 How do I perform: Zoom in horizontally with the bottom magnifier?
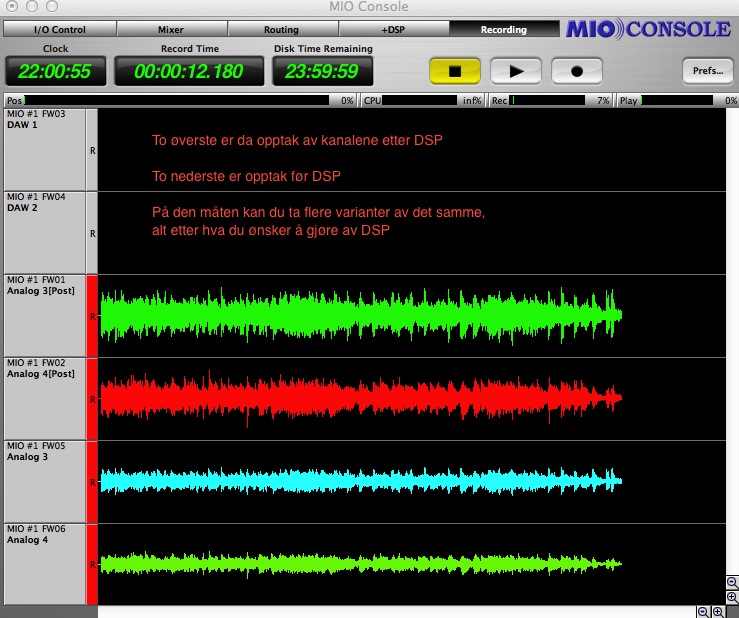click(x=718, y=612)
